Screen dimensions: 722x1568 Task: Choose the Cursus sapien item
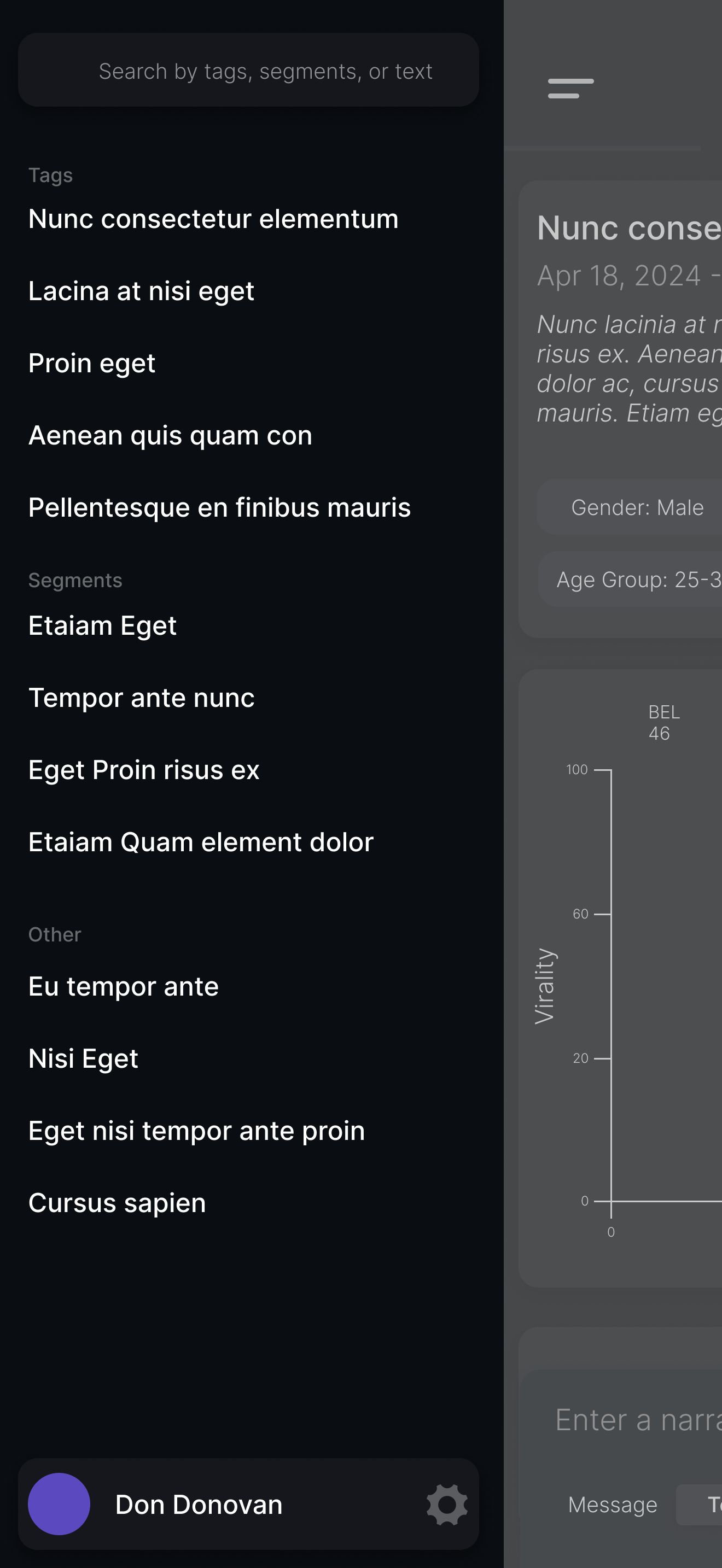[x=117, y=1203]
